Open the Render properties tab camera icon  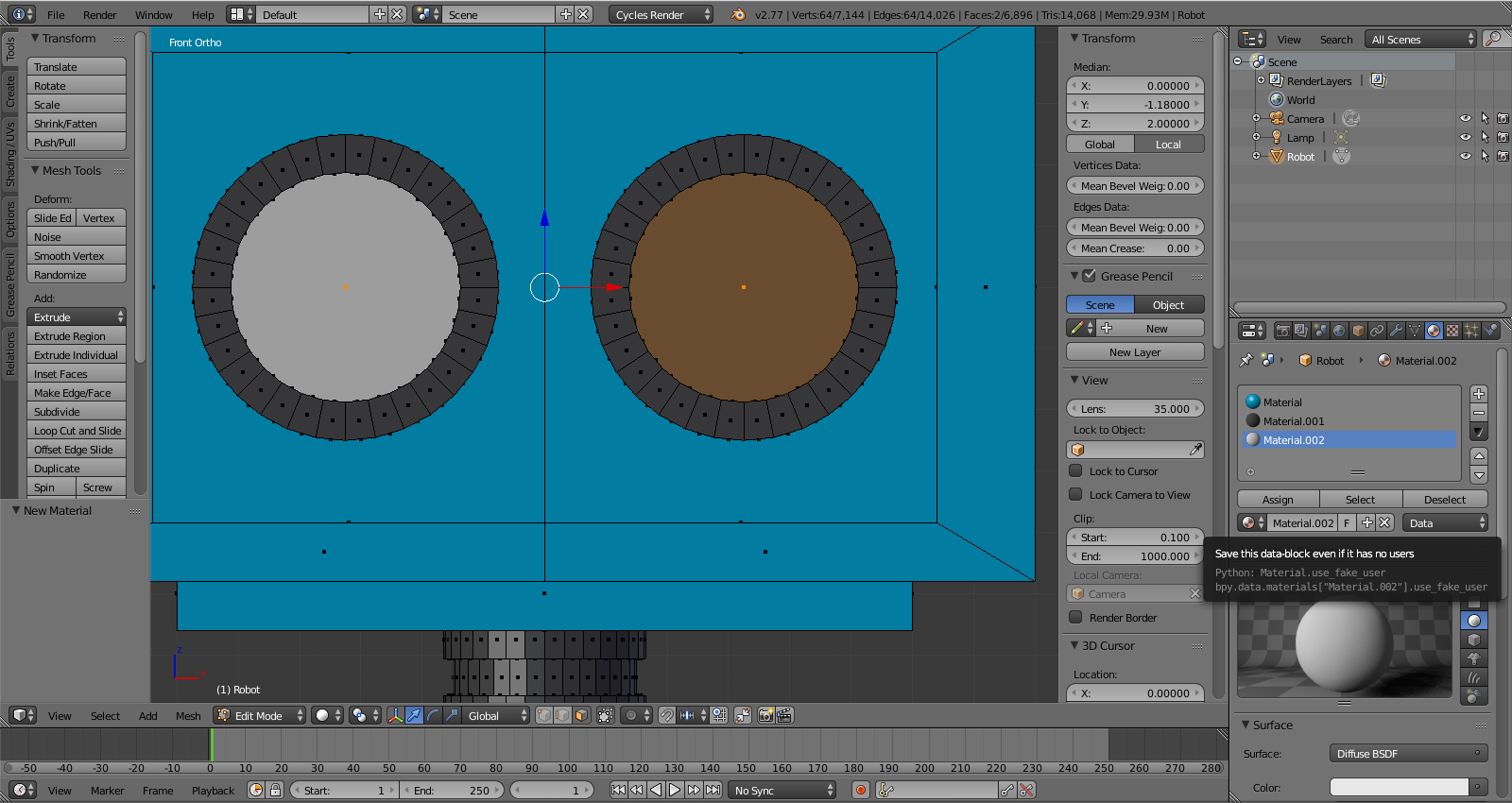tap(1282, 331)
